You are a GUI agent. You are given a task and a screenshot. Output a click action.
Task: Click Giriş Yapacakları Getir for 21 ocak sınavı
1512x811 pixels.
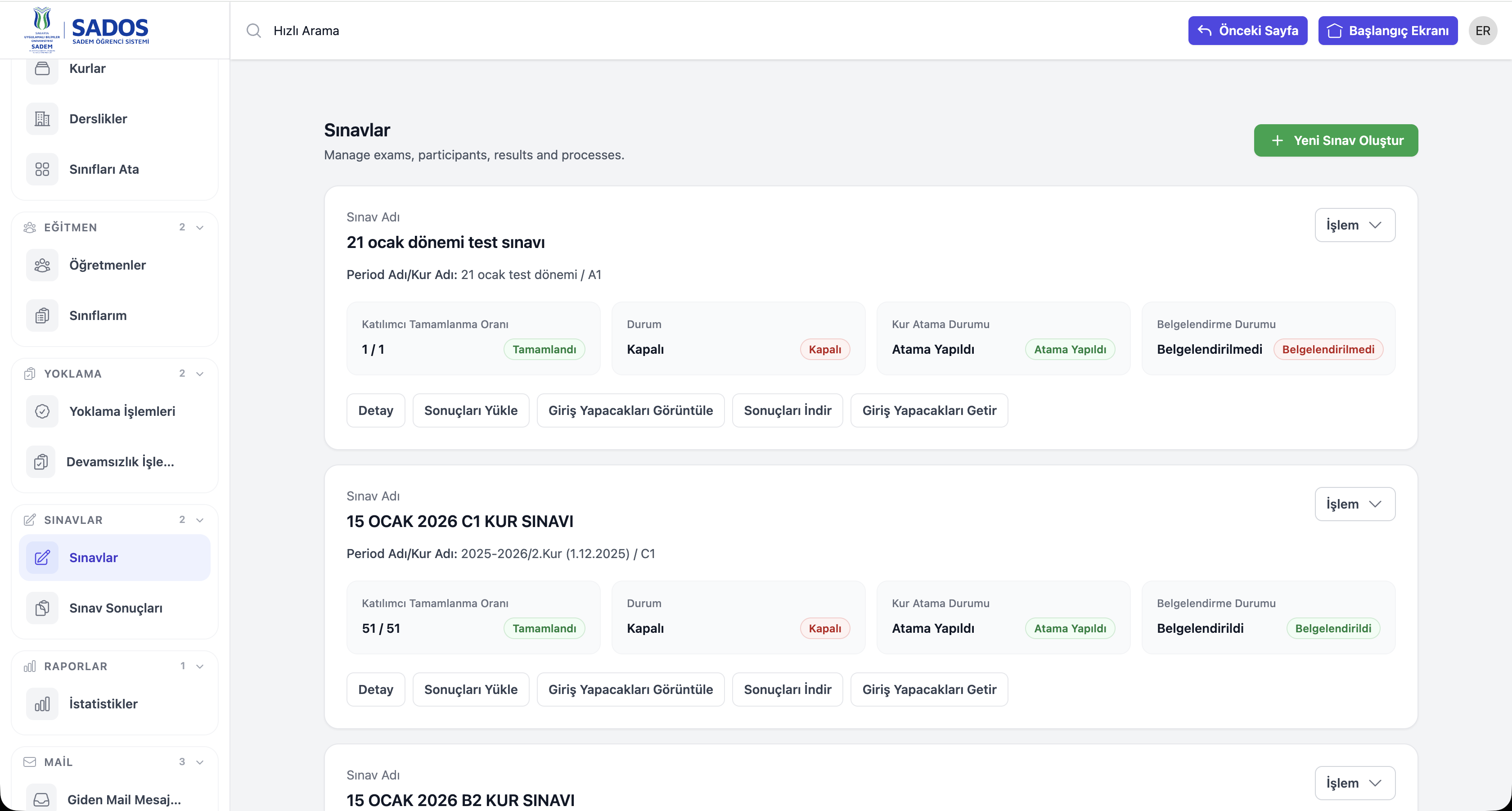point(929,410)
